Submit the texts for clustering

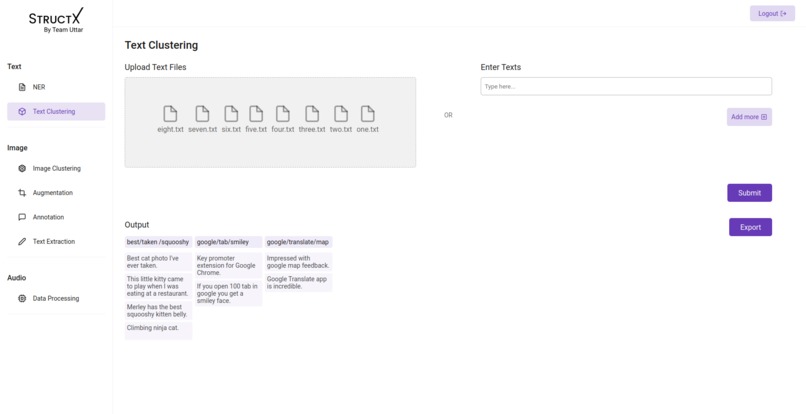pos(749,193)
